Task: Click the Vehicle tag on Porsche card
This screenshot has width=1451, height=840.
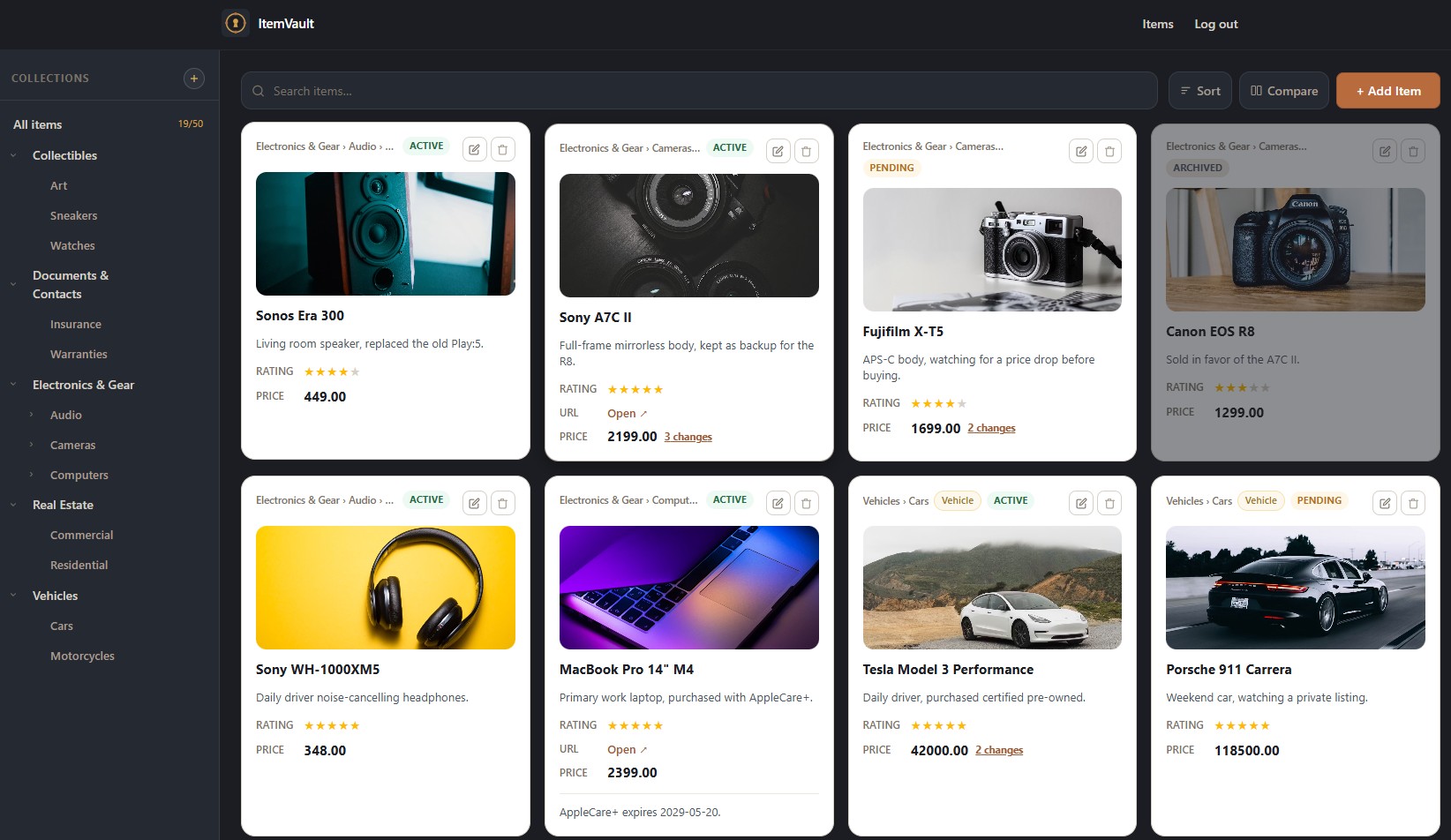Action: pyautogui.click(x=1260, y=500)
